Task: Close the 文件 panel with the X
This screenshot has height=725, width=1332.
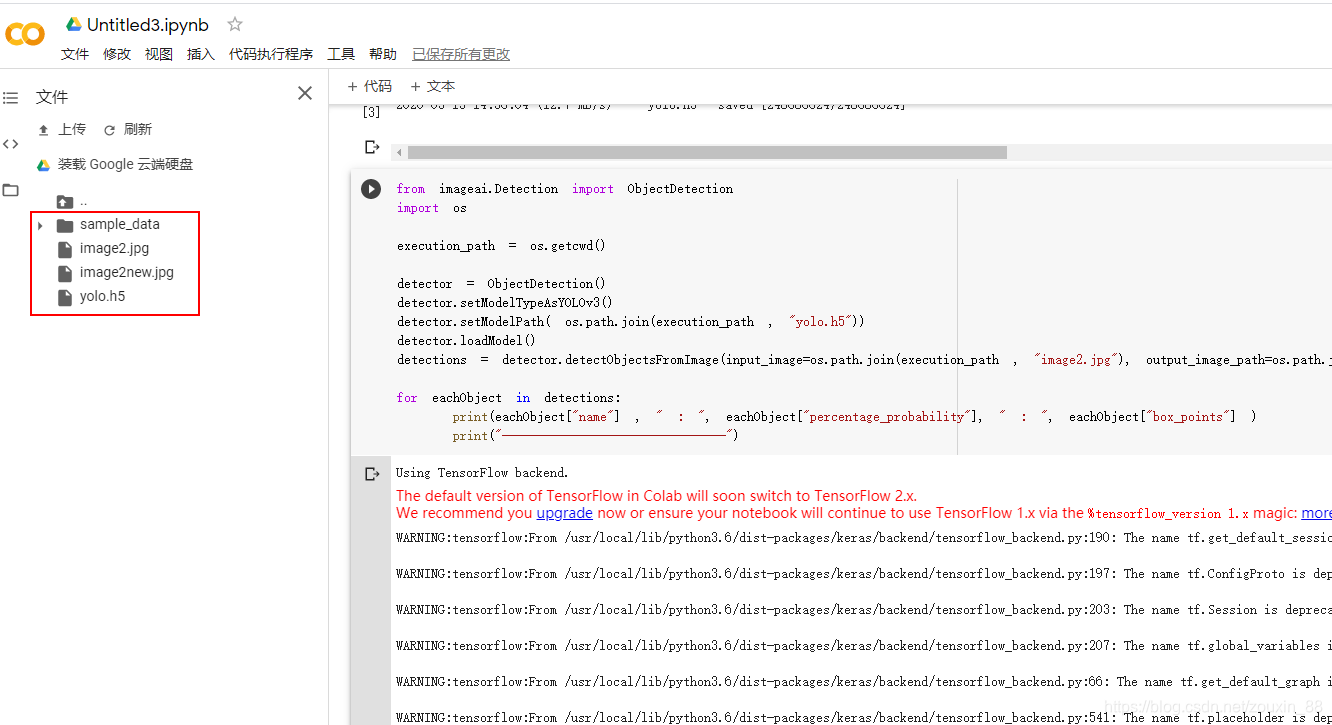Action: click(305, 92)
